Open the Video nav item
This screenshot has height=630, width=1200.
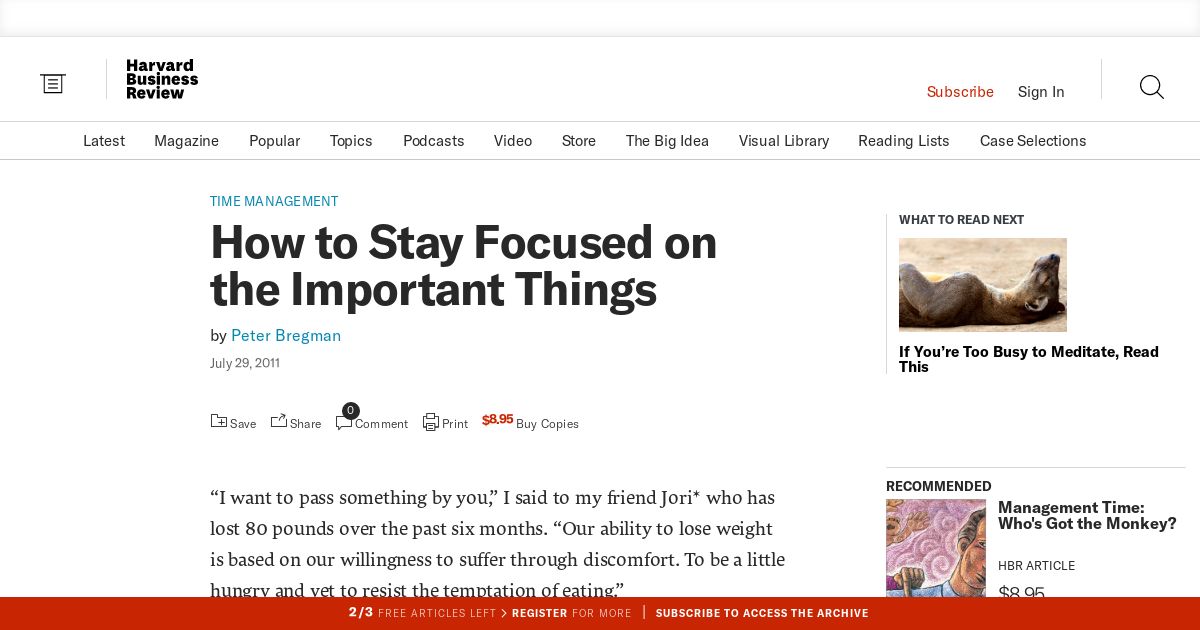(x=513, y=141)
